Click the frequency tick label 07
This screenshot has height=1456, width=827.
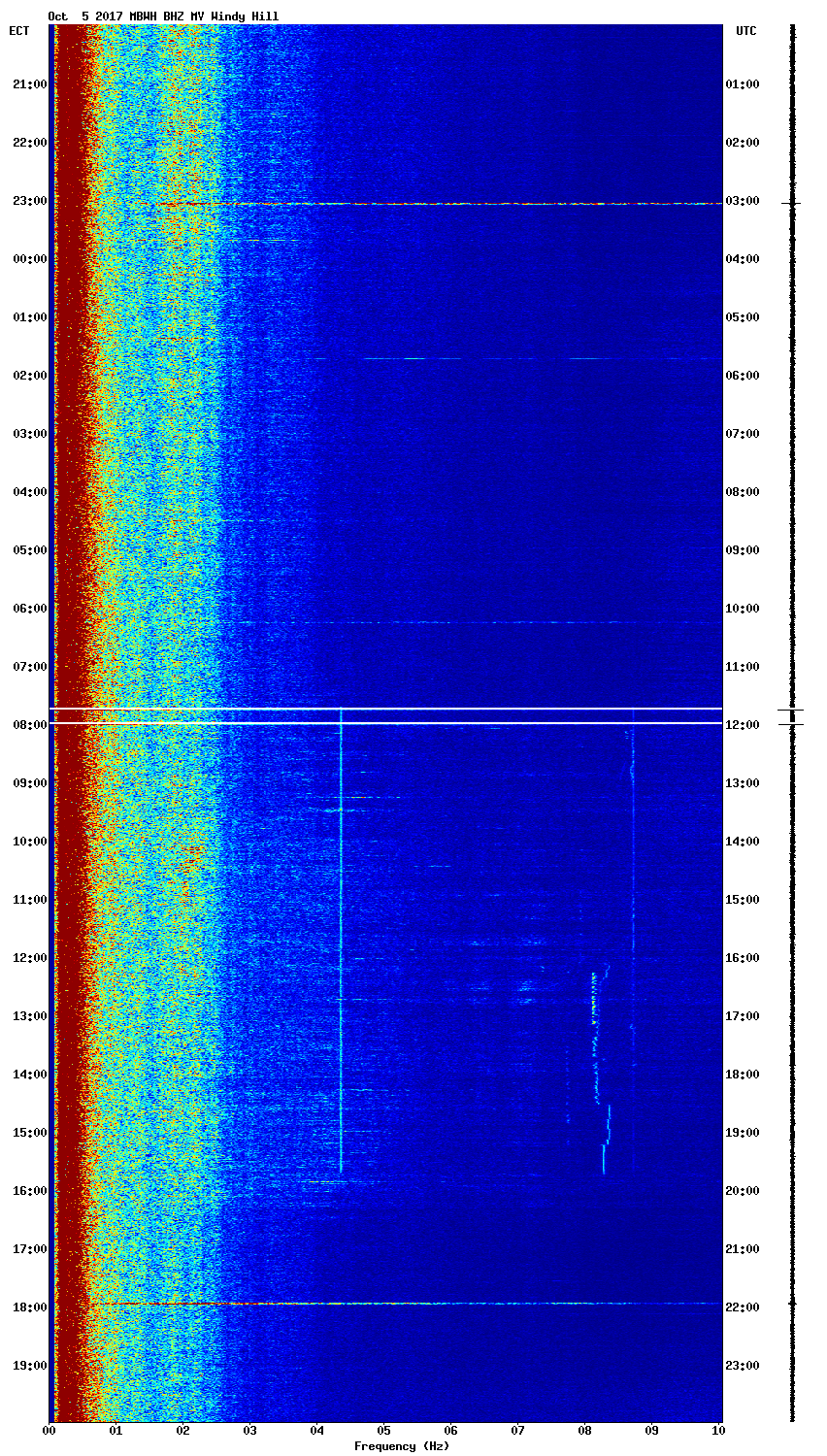[518, 1430]
